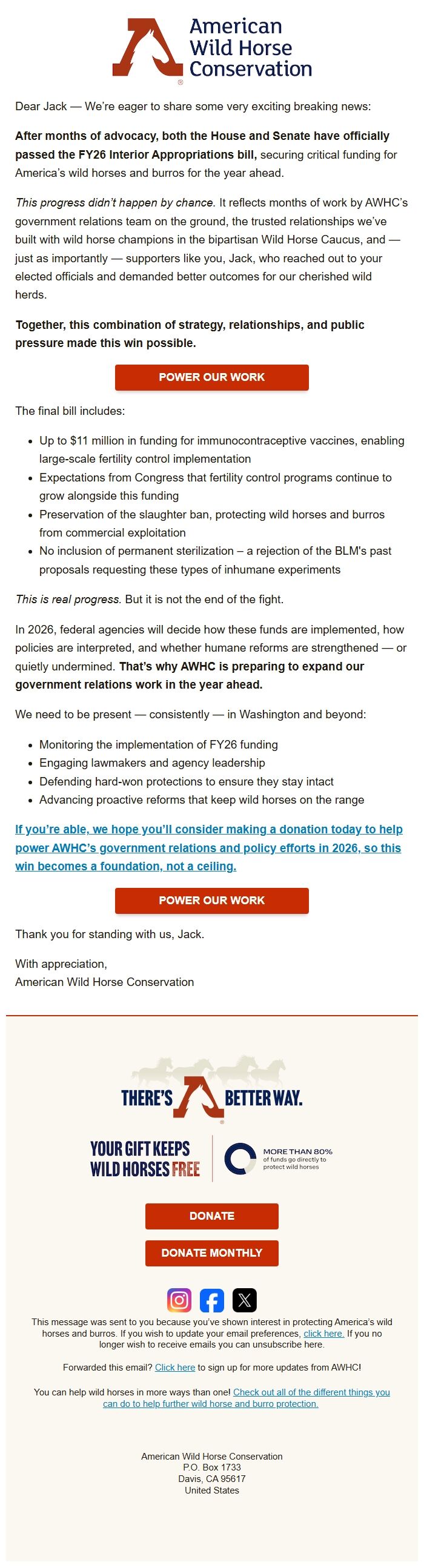Click the second POWER OUR WORK button
Screen dimensions: 424x1568
(x=211, y=901)
